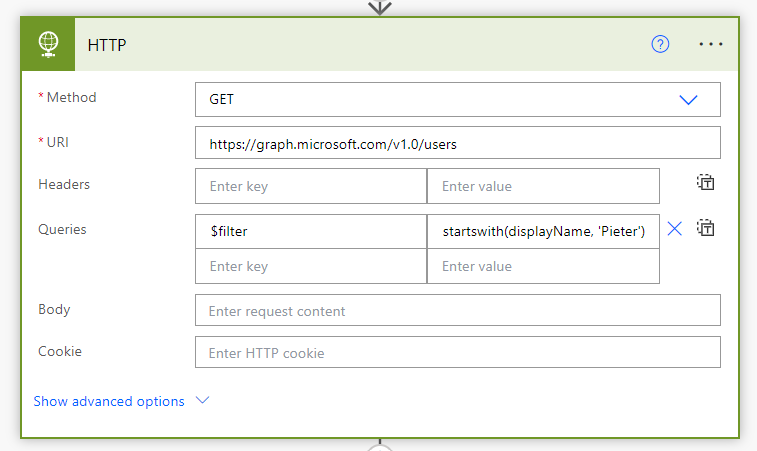This screenshot has height=451, width=757.
Task: Open the Method dropdown showing GET
Action: point(458,99)
